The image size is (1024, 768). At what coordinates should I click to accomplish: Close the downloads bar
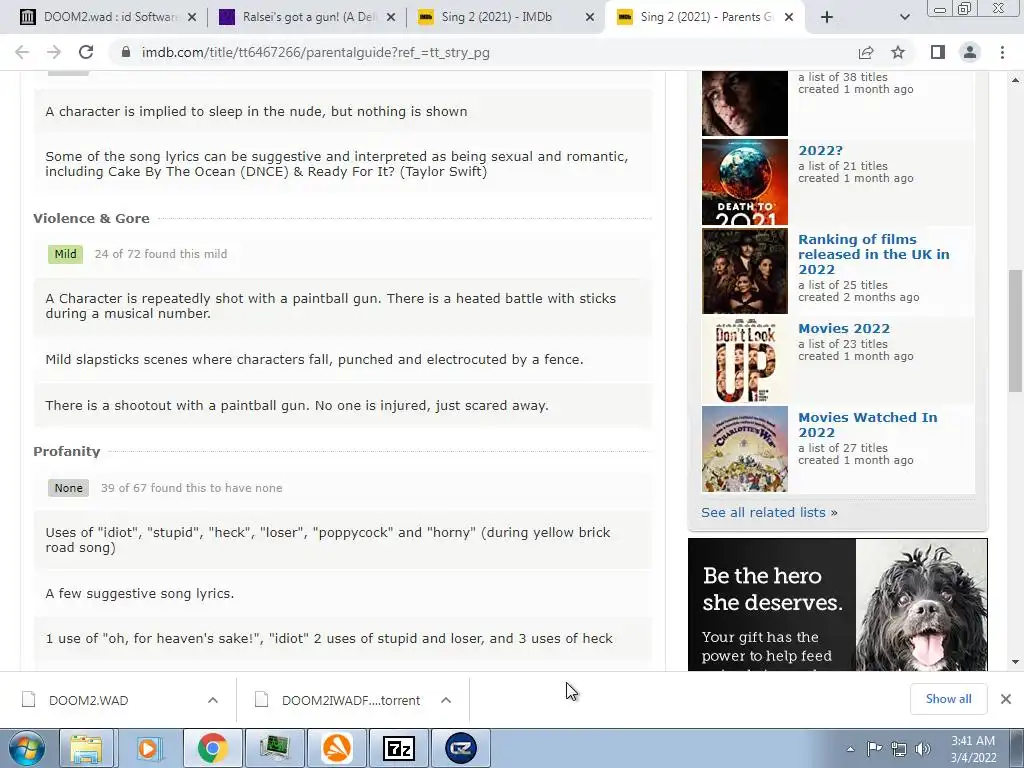[1006, 699]
